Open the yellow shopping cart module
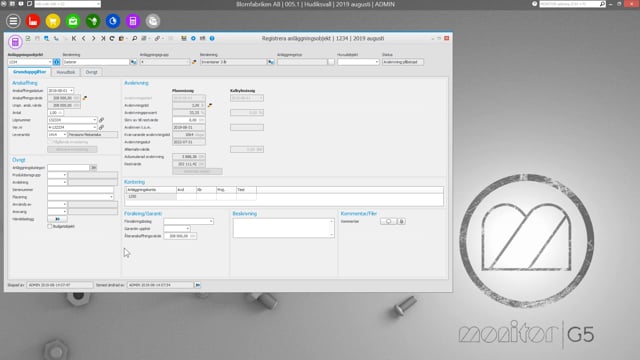640x360 pixels. 53,21
